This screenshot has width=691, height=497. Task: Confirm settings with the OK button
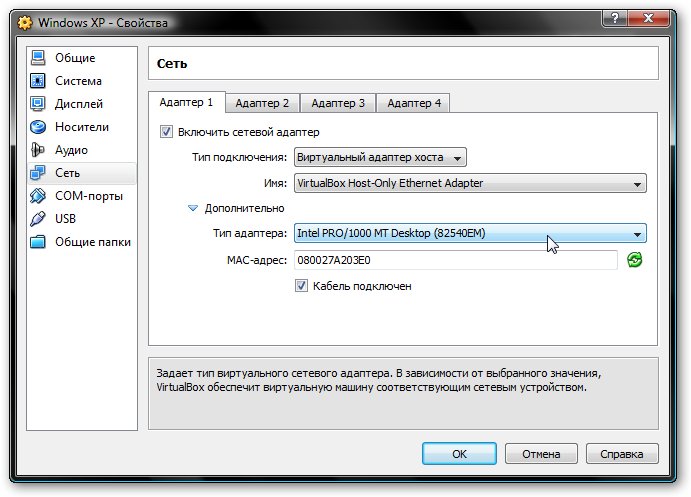459,454
